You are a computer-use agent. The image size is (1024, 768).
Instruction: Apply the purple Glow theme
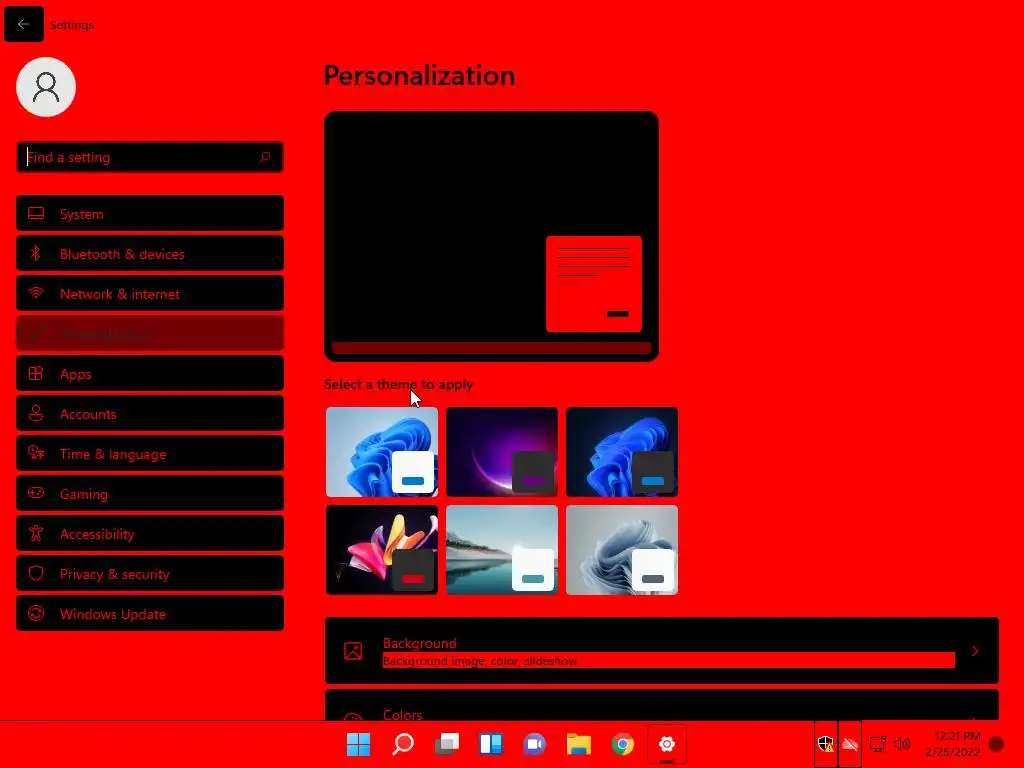point(502,452)
